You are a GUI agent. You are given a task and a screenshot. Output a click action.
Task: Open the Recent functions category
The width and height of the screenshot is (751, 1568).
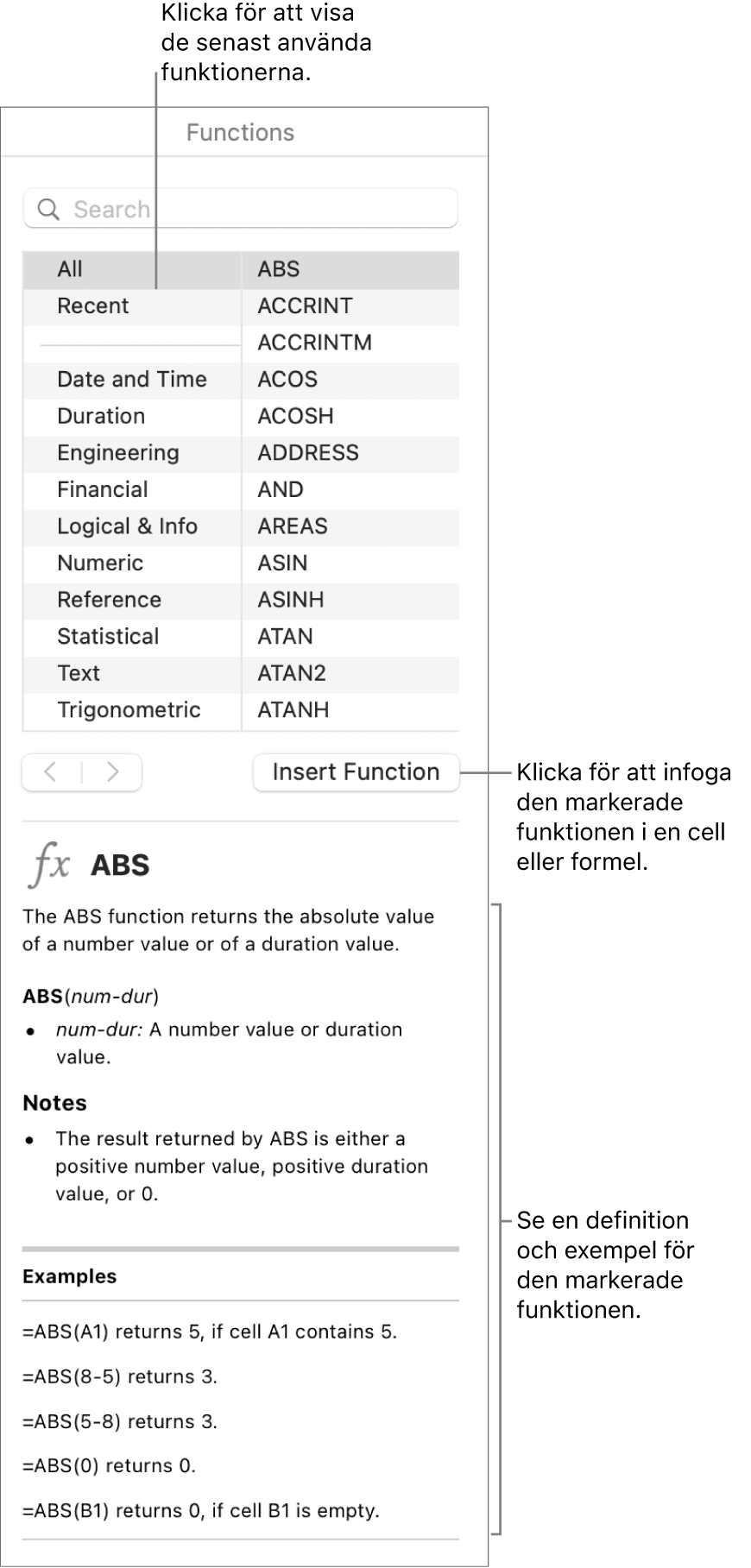92,306
